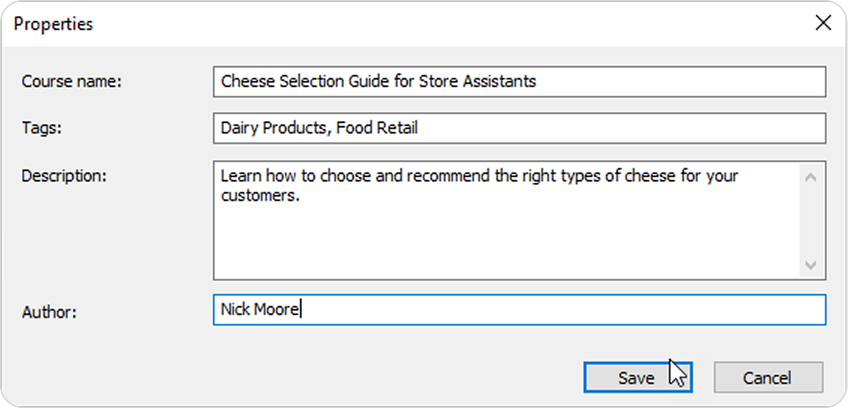The width and height of the screenshot is (848, 408).
Task: Click the "Description:" label
Action: pos(64,175)
